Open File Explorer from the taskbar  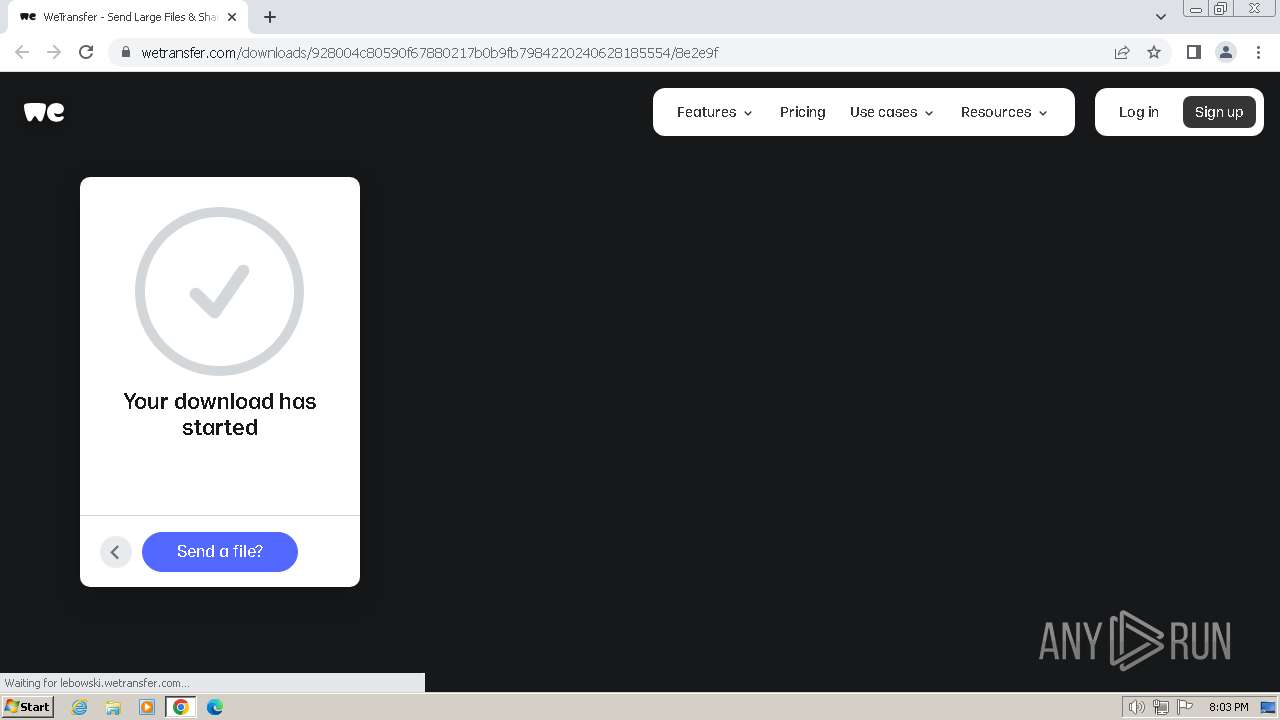[x=113, y=707]
